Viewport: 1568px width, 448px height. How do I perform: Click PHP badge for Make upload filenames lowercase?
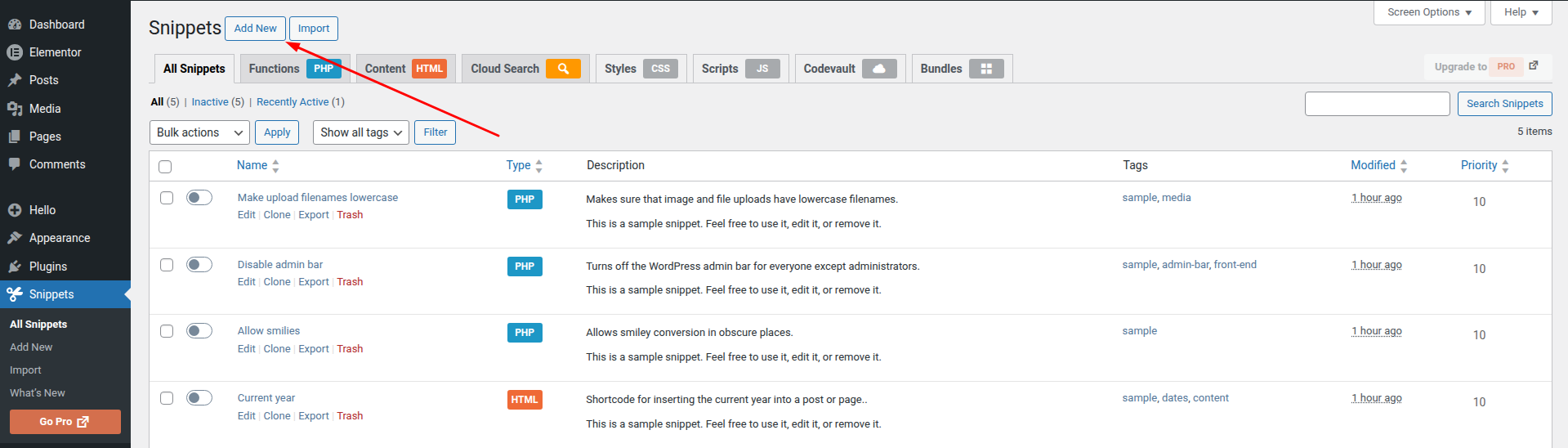tap(525, 199)
